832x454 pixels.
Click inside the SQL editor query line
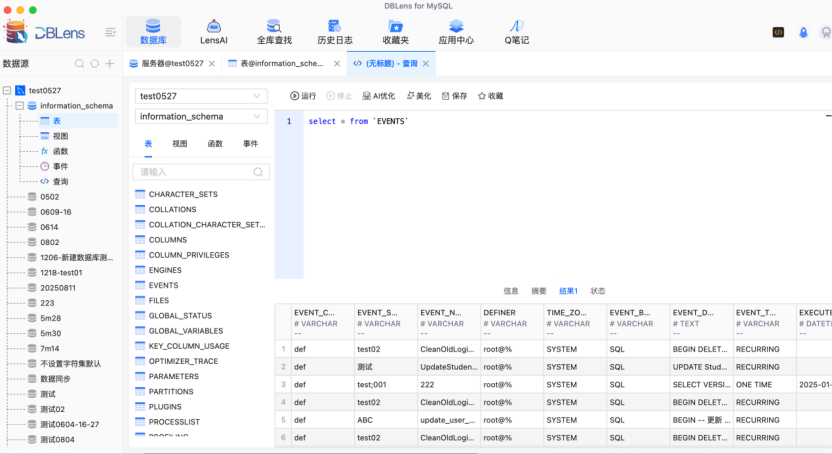click(x=359, y=121)
